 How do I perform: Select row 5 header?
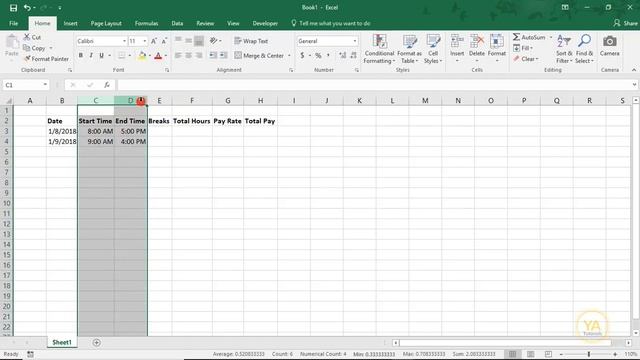coord(7,152)
